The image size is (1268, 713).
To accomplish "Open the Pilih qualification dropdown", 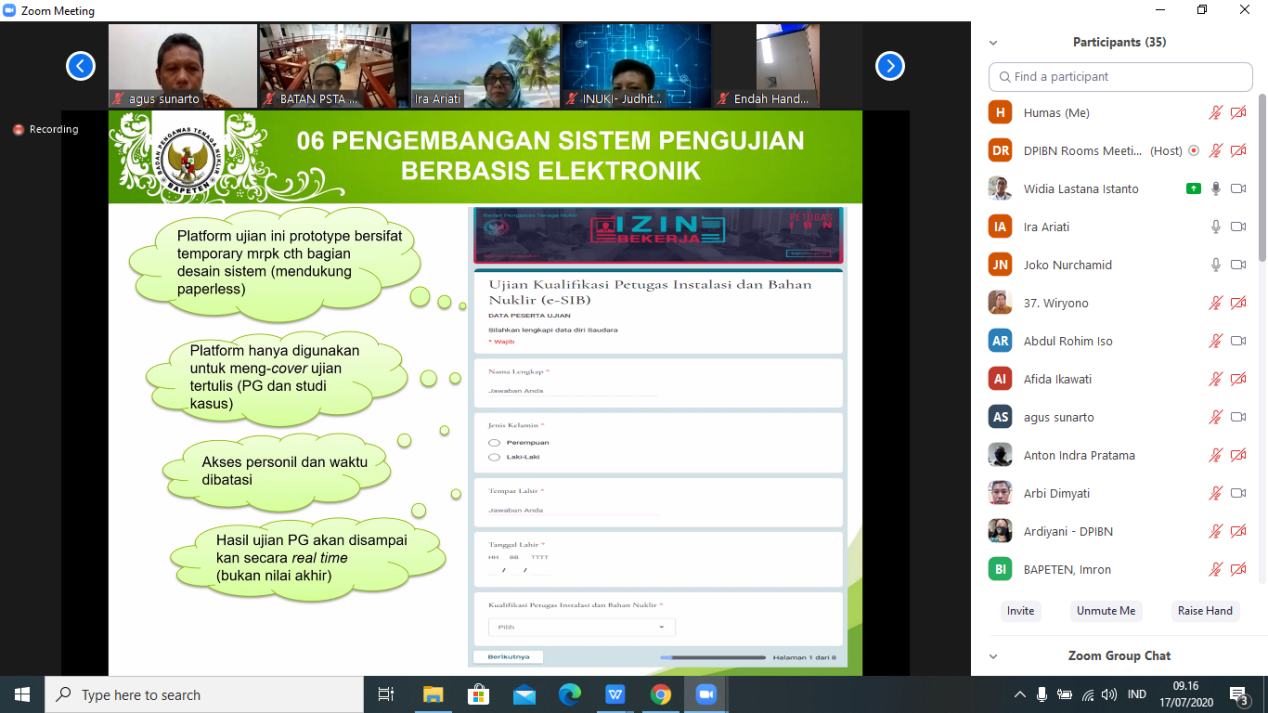I will pos(582,627).
